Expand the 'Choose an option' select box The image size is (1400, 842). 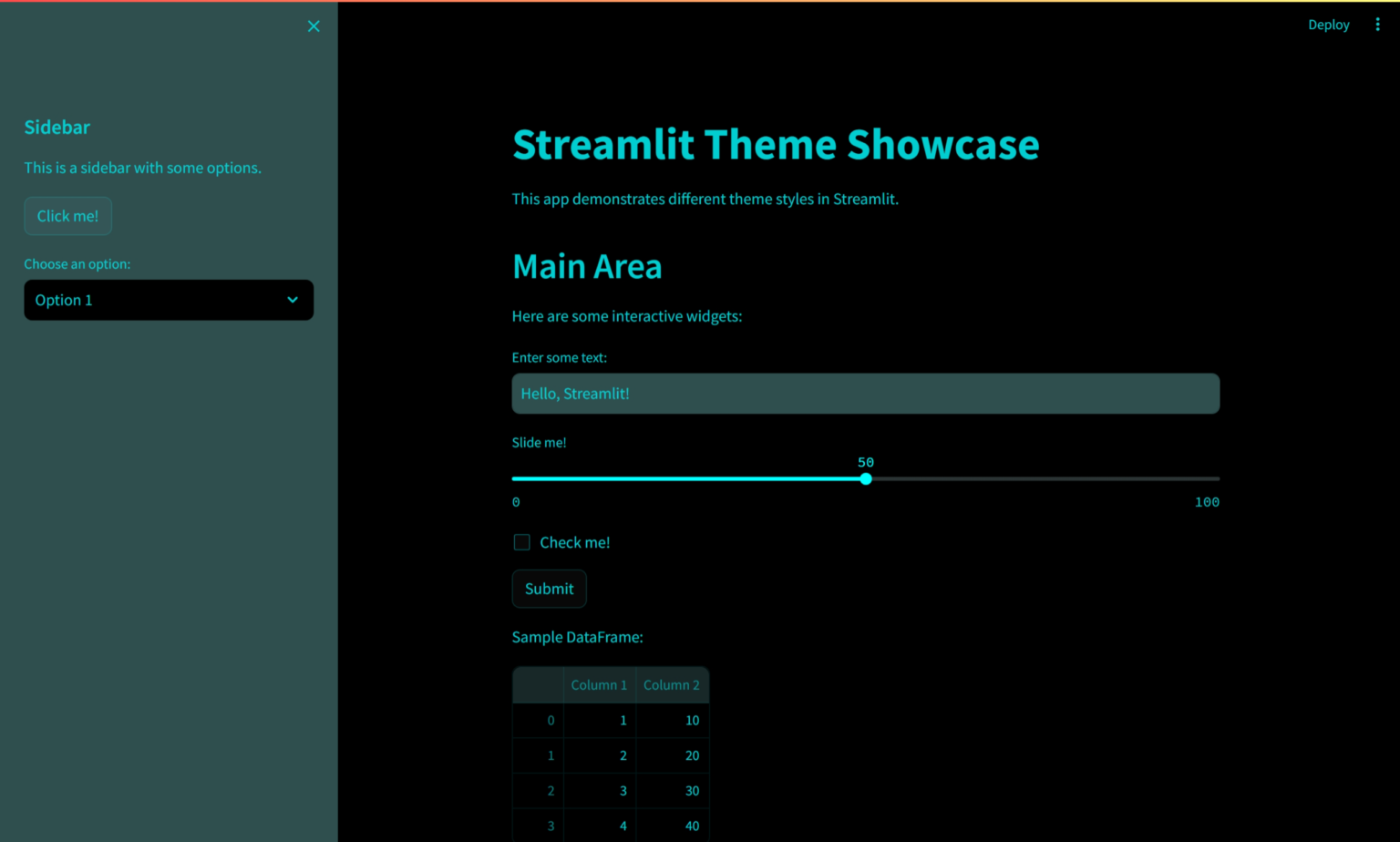pos(169,300)
